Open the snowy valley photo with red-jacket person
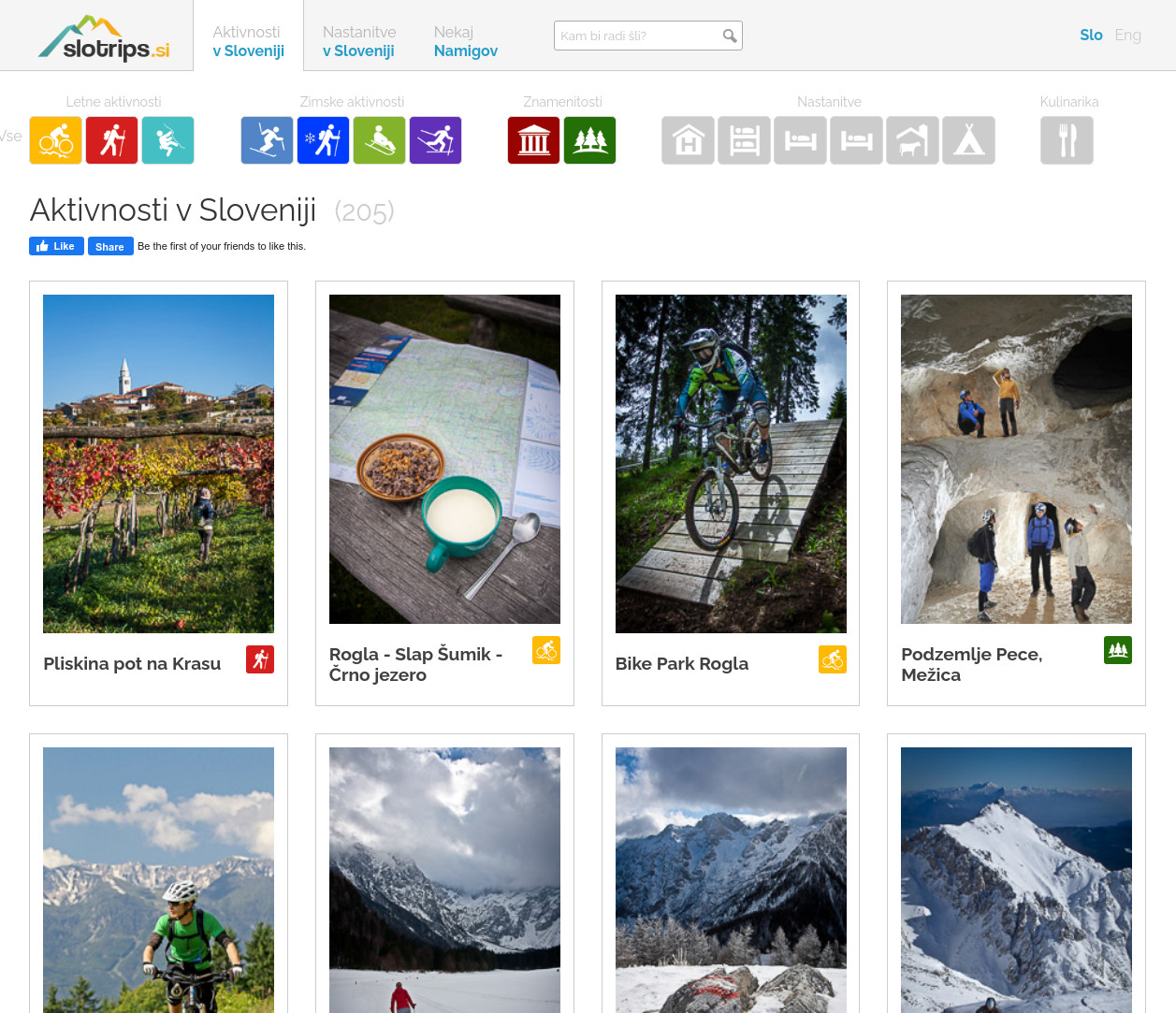The height and width of the screenshot is (1013, 1176). click(x=444, y=879)
